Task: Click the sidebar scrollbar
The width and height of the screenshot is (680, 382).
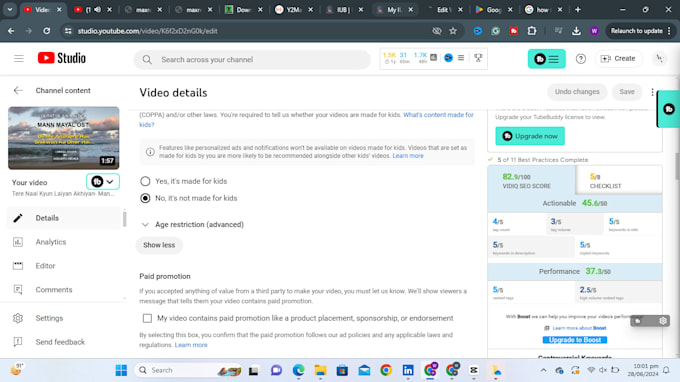Action: (125, 218)
